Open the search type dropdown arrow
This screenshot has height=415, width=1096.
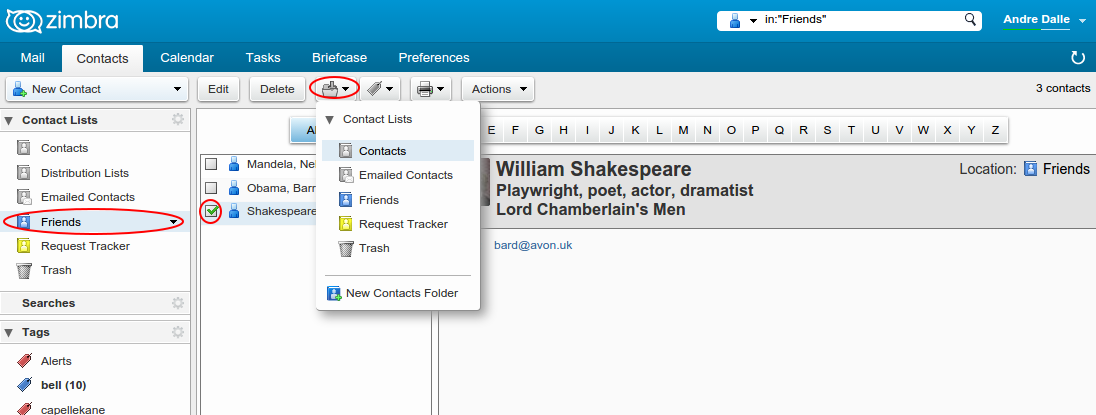(x=753, y=21)
